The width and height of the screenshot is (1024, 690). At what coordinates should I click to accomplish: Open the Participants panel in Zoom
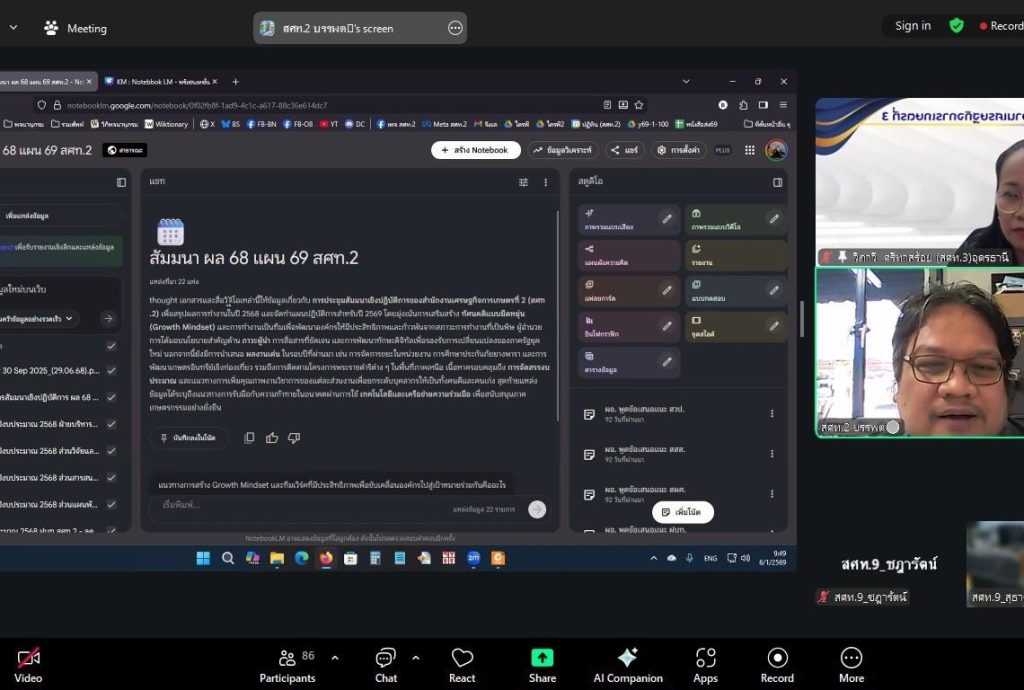(x=287, y=665)
